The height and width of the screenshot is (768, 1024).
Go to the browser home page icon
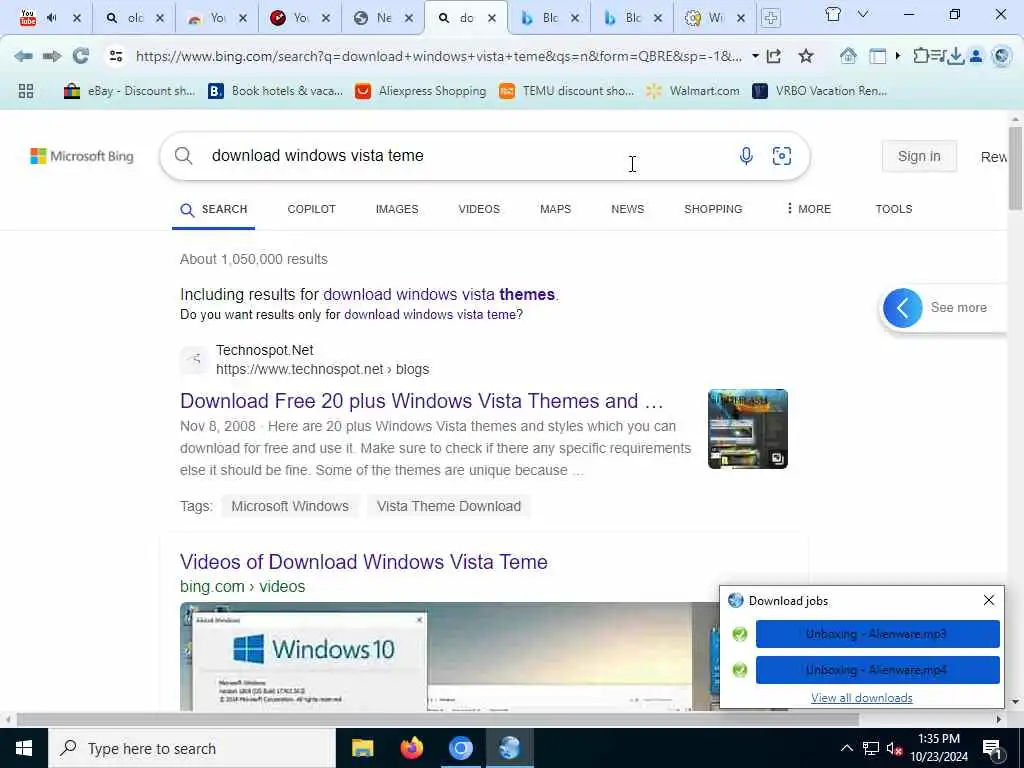pos(848,56)
